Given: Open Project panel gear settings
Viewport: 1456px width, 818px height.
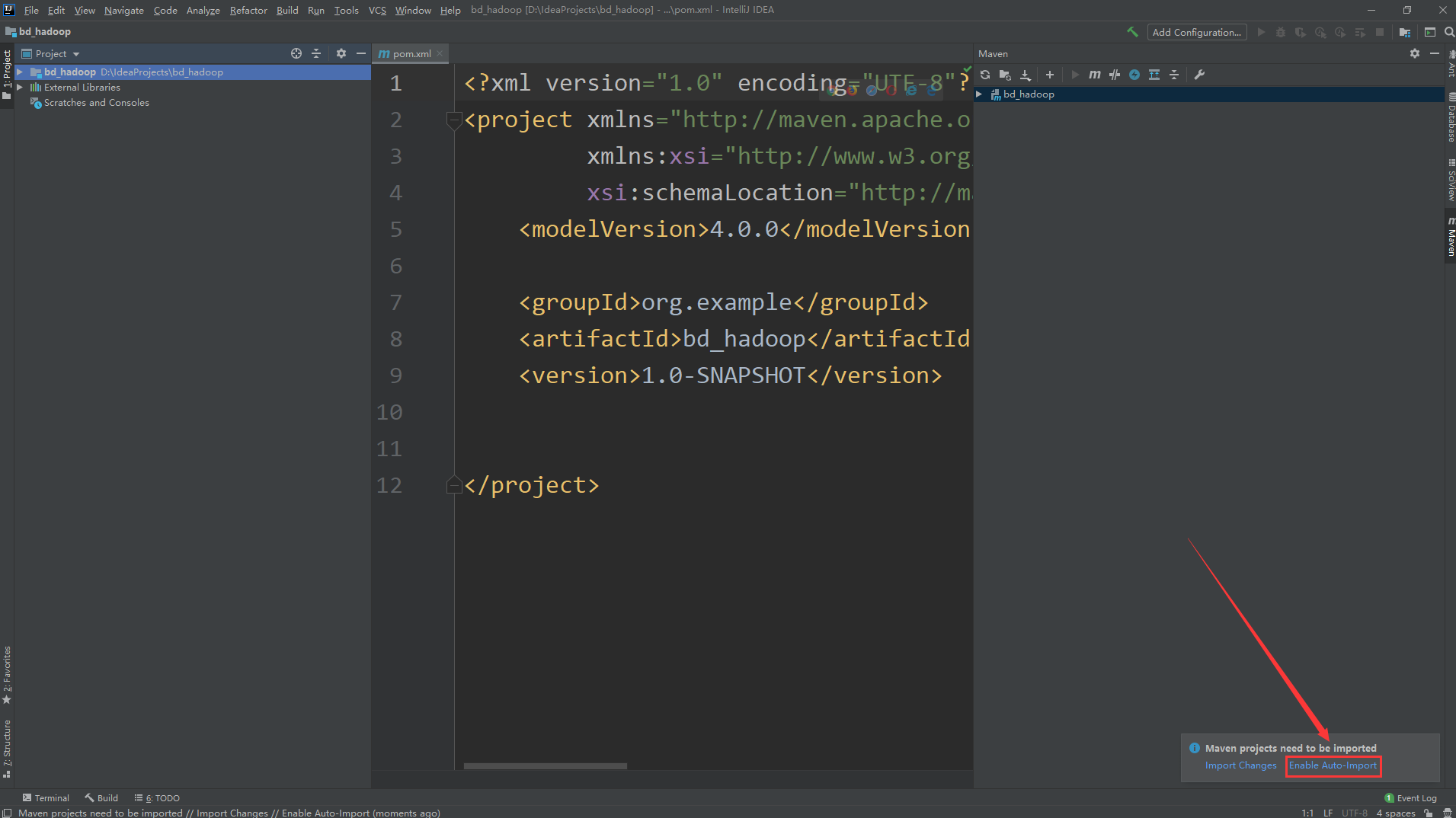Looking at the screenshot, I should point(341,53).
